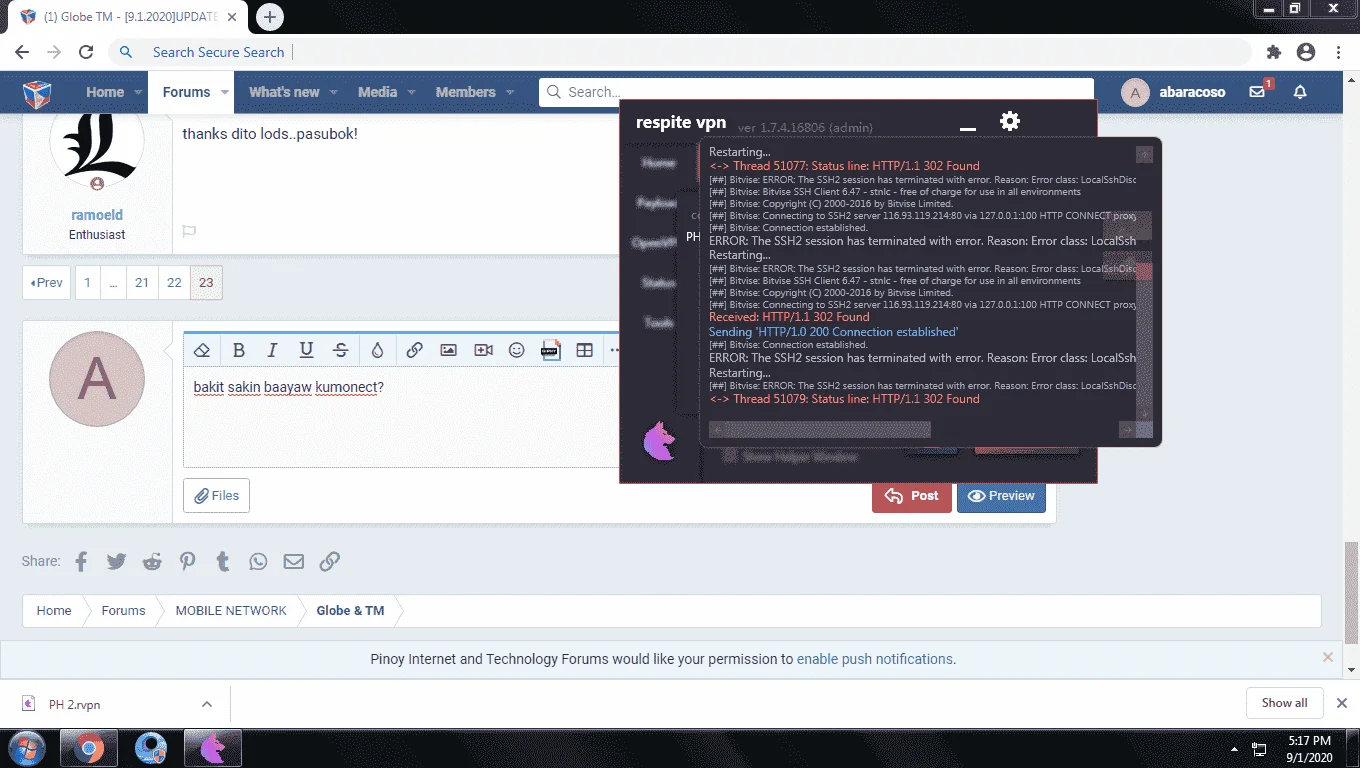Expand the Members nav dropdown arrow
This screenshot has width=1360, height=768.
click(510, 92)
